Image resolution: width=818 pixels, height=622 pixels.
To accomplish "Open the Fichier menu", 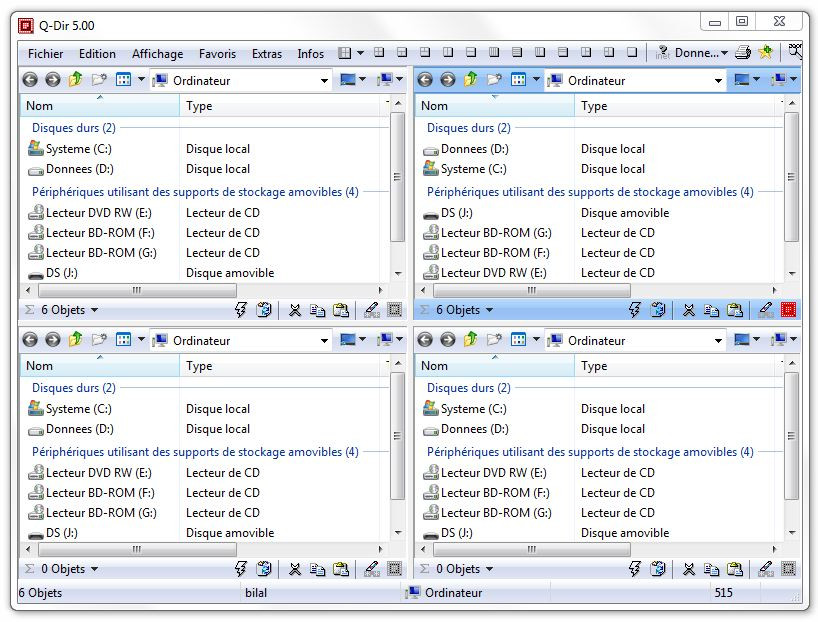I will tap(45, 54).
